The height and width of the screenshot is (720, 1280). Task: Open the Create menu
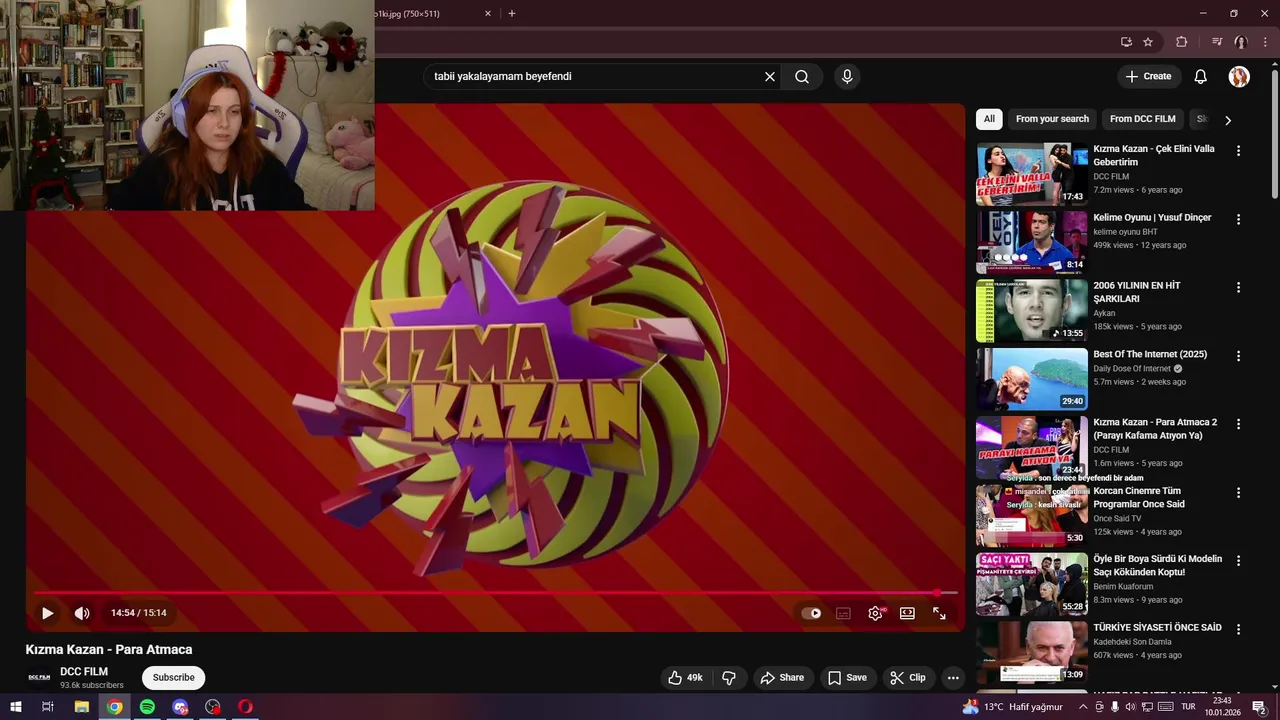tap(1148, 76)
